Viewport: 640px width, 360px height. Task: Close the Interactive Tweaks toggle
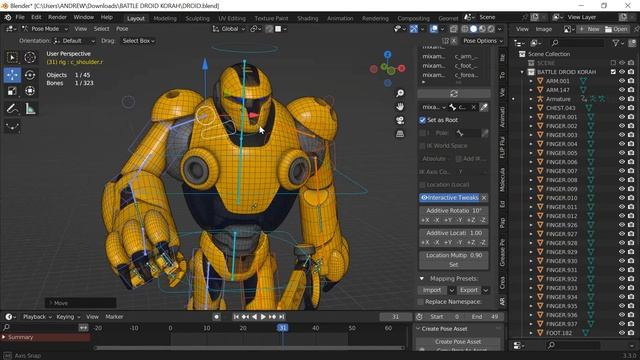(484, 198)
